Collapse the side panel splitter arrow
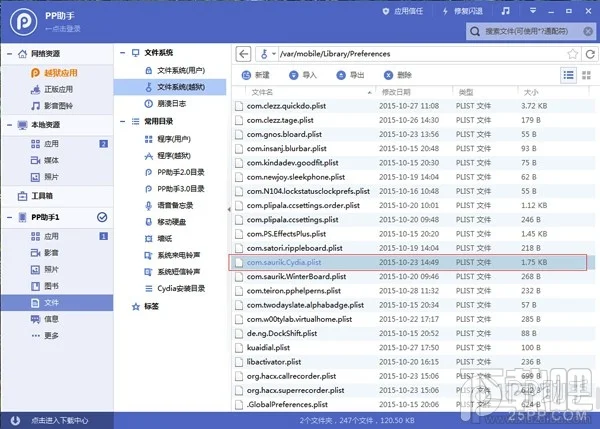Image resolution: width=600 pixels, height=429 pixels. [x=229, y=209]
